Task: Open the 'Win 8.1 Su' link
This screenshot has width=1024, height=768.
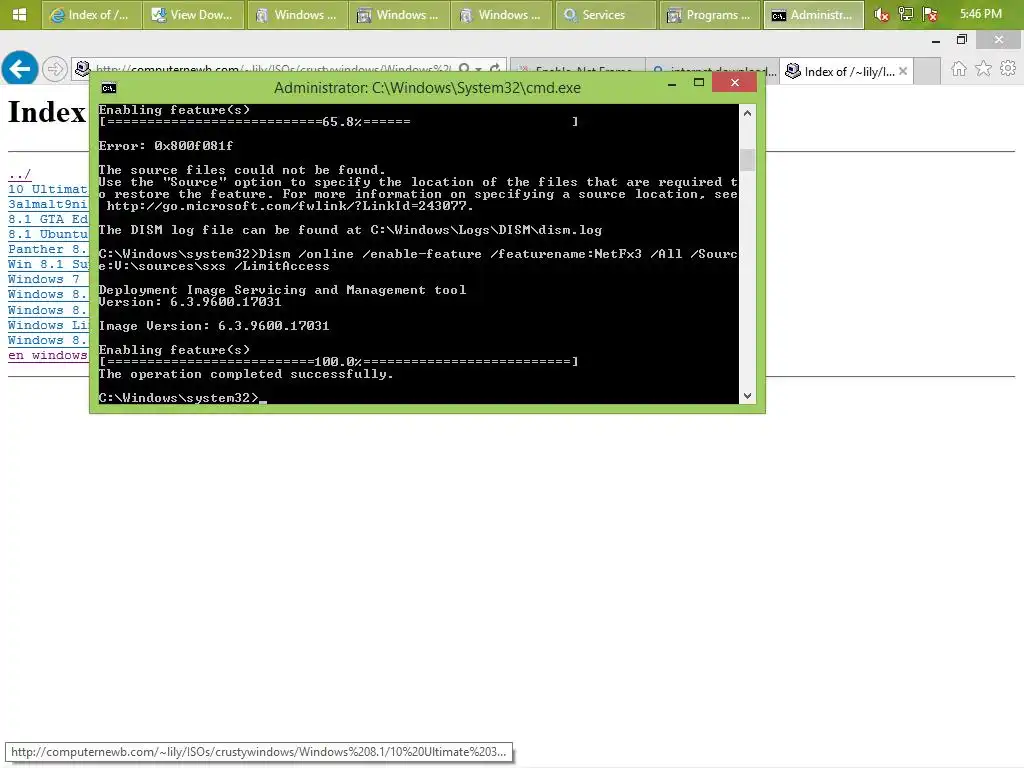Action: tap(48, 264)
